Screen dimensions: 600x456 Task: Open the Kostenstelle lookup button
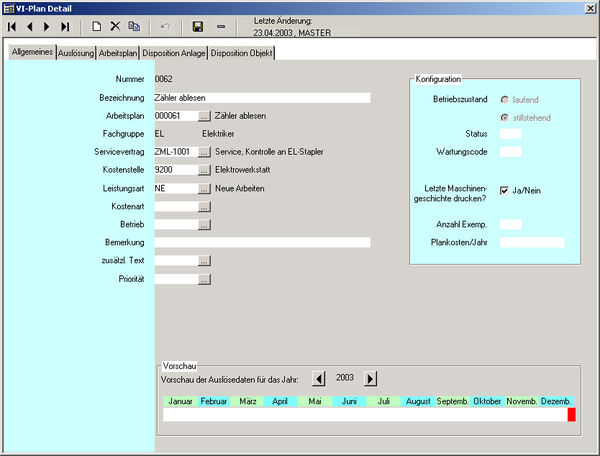click(204, 170)
